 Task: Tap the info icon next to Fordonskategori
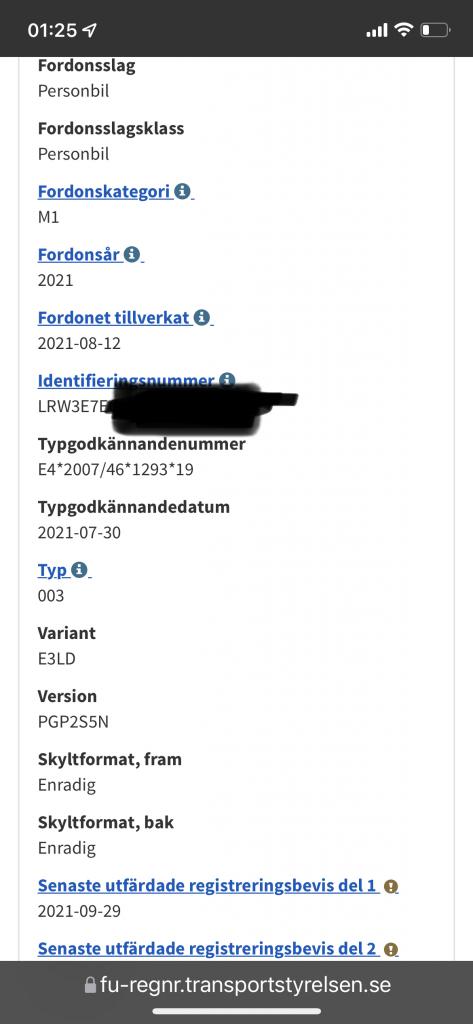coord(182,191)
